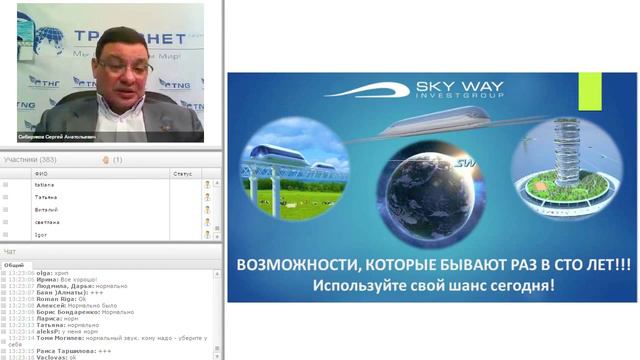Click sender name Борис Бондаренко in the chat
Screen dimensions: 640x360
68,312
